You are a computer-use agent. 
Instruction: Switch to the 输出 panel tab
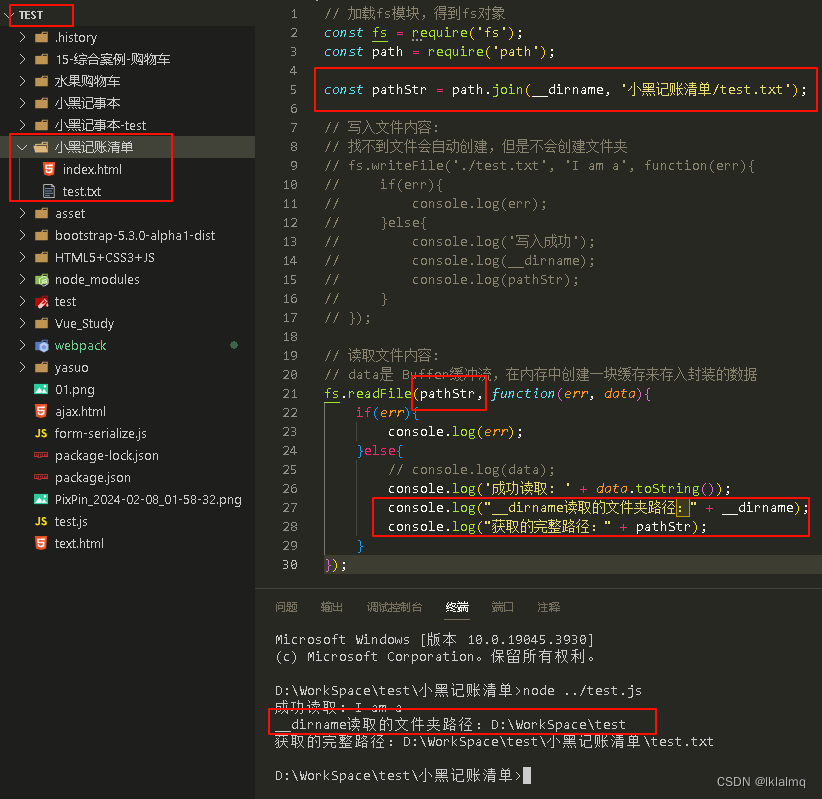331,607
